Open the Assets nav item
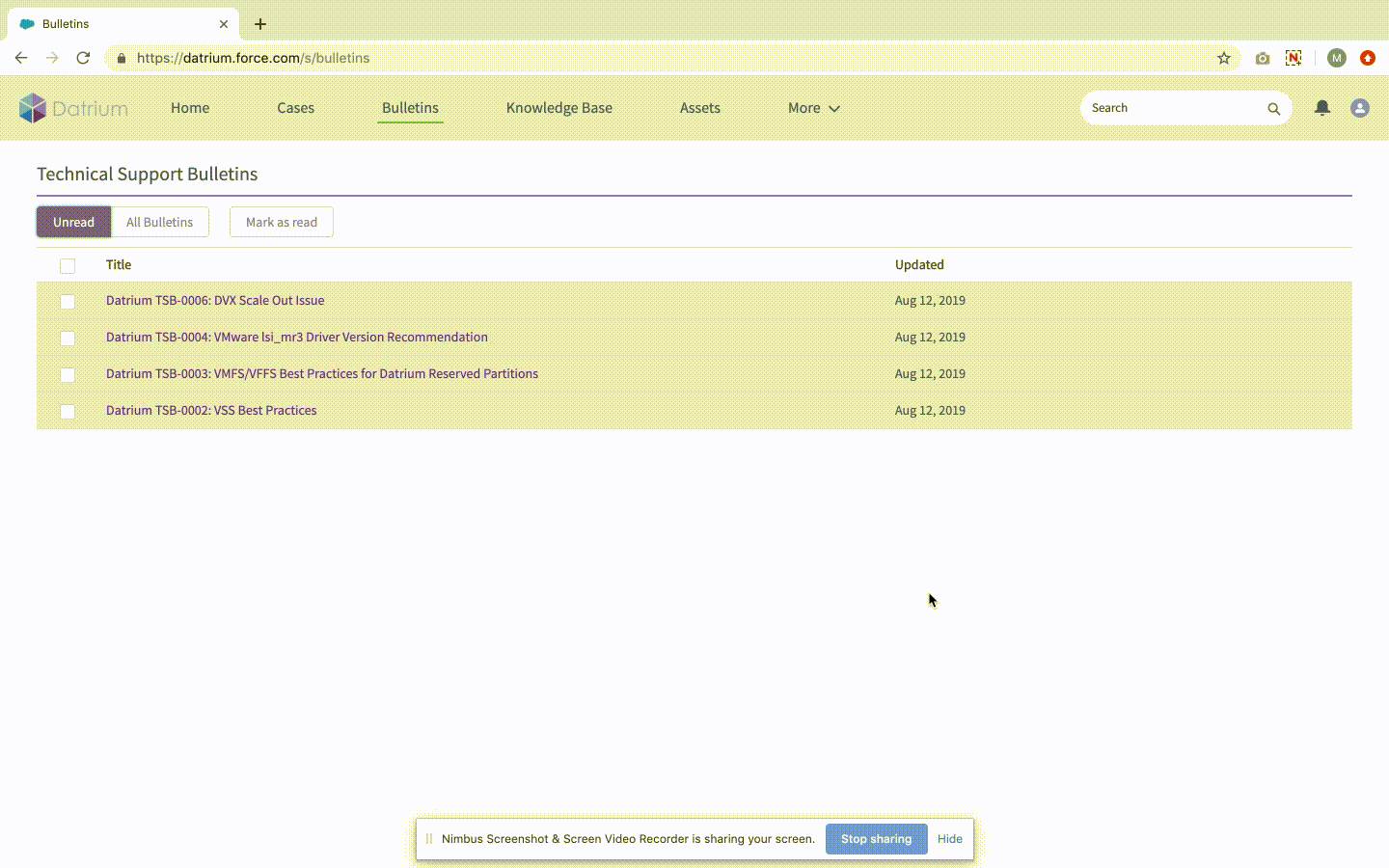Viewport: 1389px width, 868px height. 700,108
